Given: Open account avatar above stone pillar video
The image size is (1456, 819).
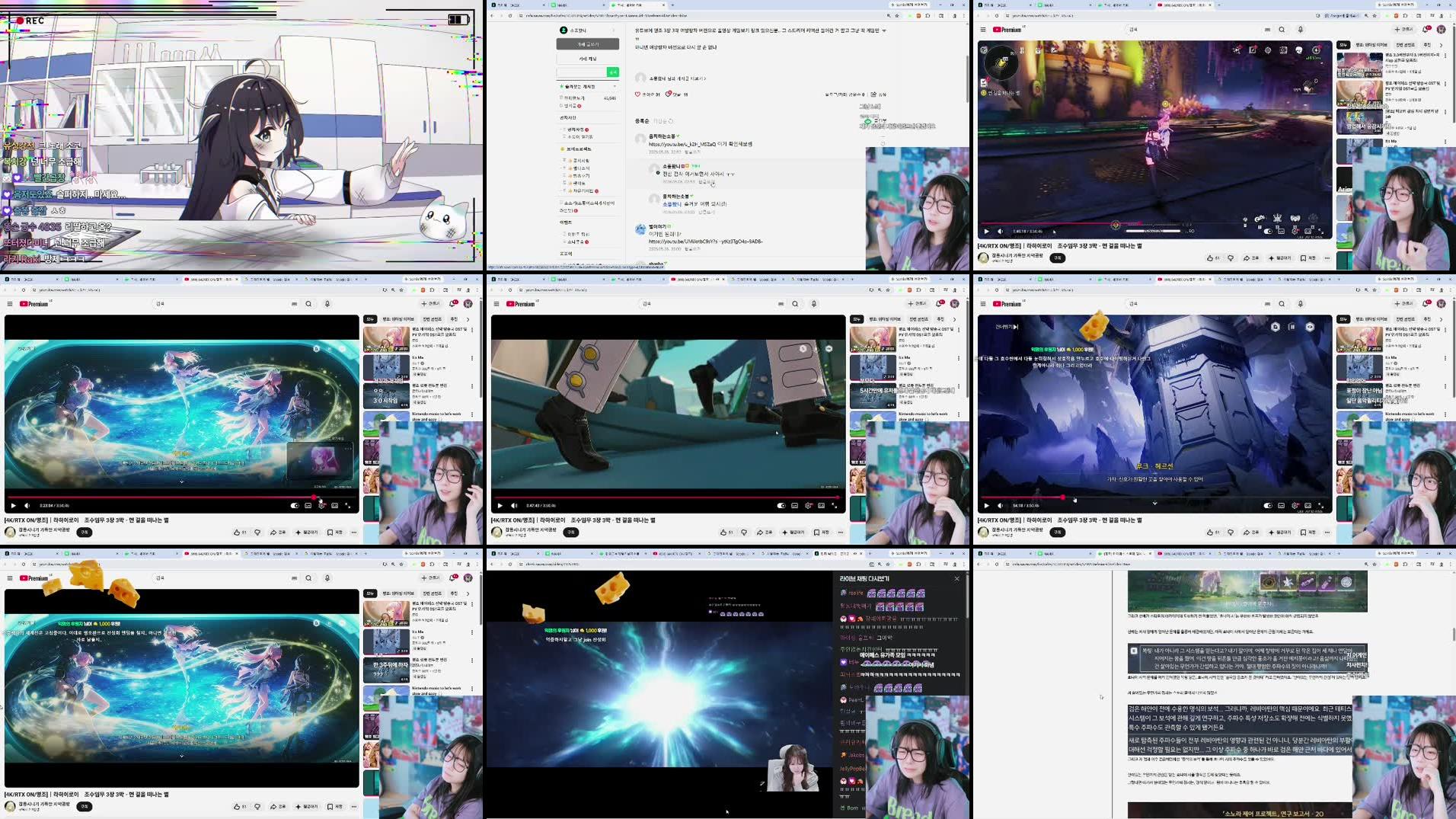Looking at the screenshot, I should point(1441,304).
